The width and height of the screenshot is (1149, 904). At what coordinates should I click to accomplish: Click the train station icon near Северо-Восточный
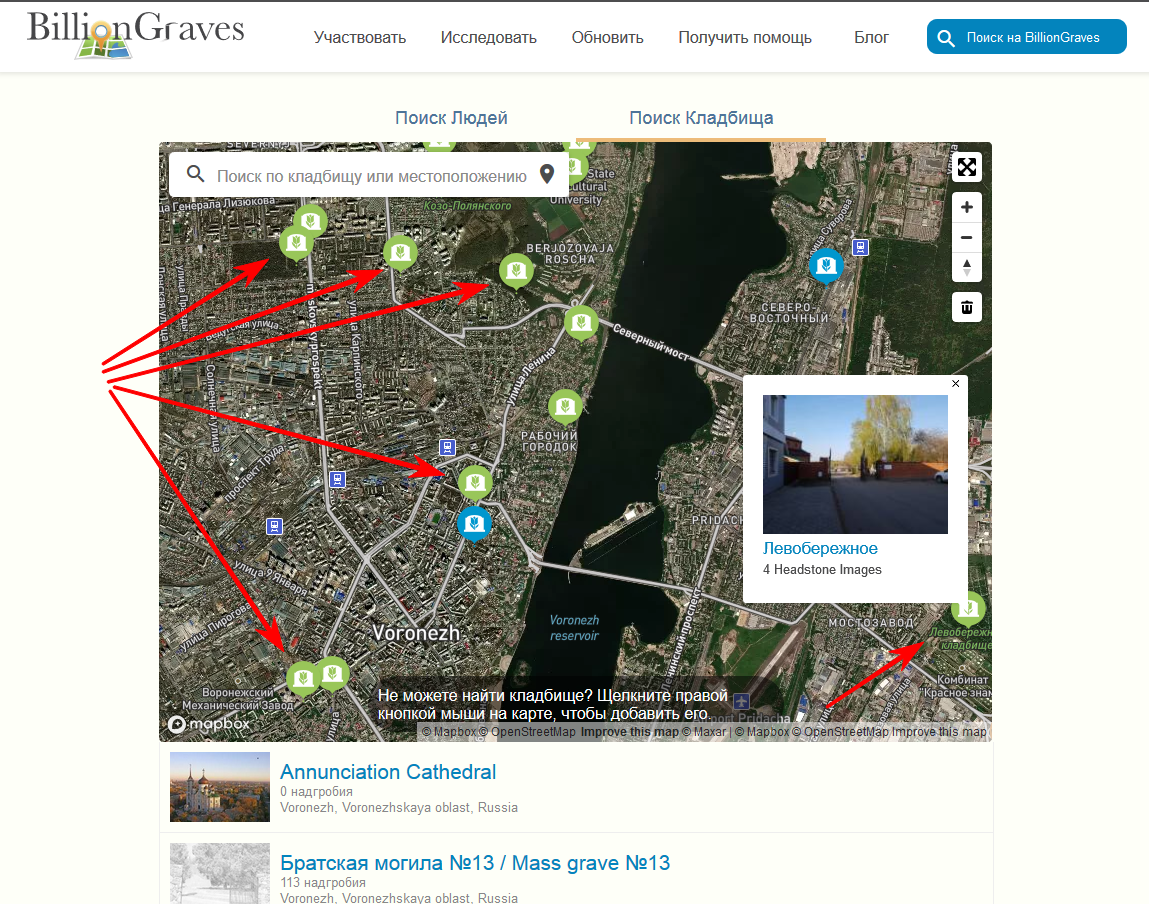pos(860,248)
